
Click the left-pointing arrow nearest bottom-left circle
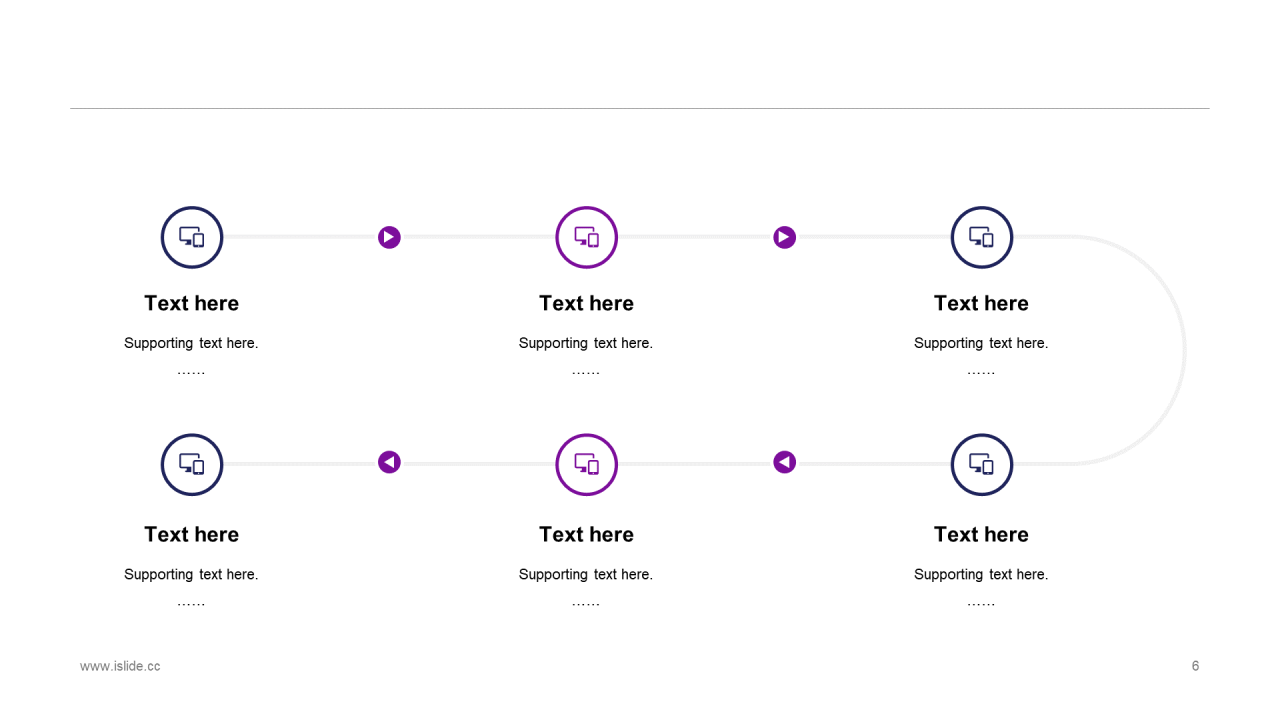tap(389, 462)
